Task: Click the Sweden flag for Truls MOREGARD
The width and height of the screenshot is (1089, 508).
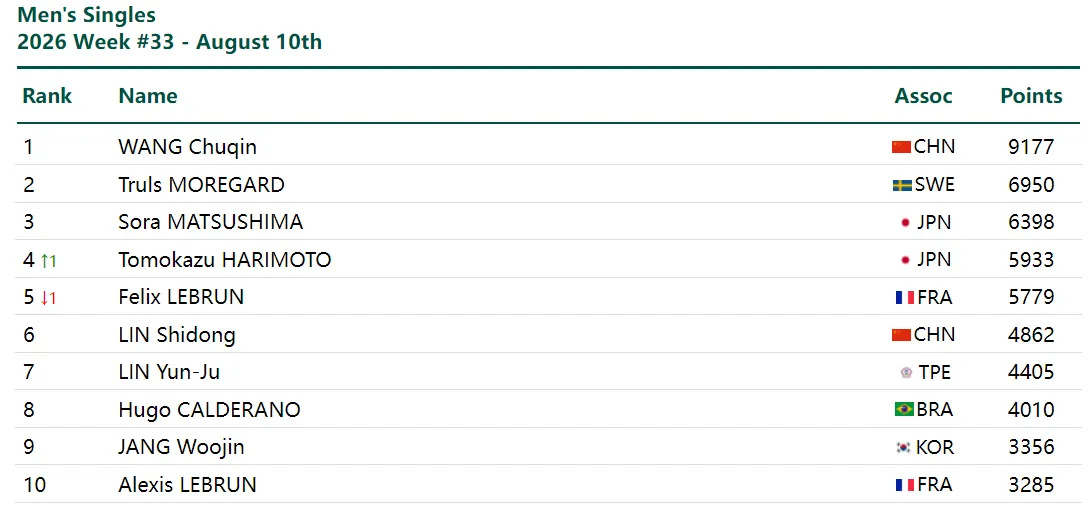Action: coord(902,185)
